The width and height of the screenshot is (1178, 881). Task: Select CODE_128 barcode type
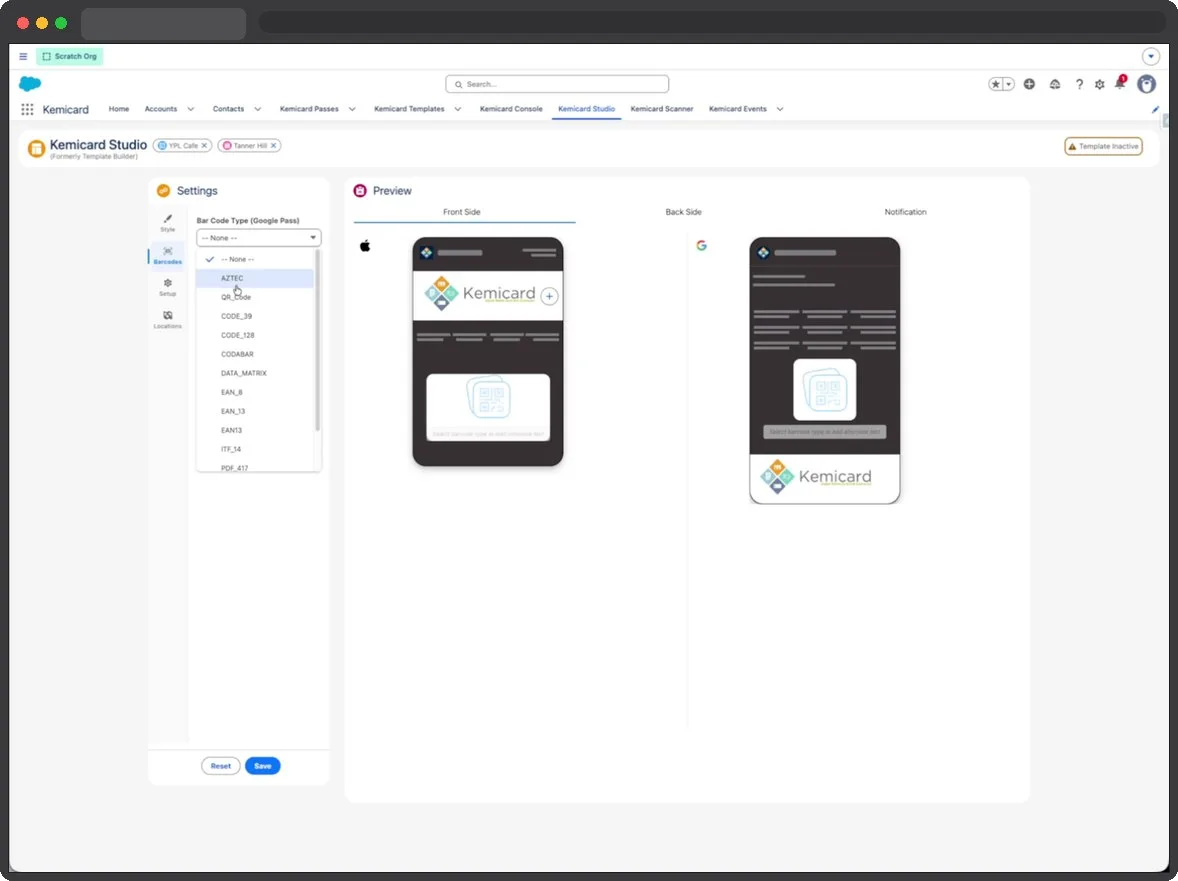pyautogui.click(x=255, y=335)
